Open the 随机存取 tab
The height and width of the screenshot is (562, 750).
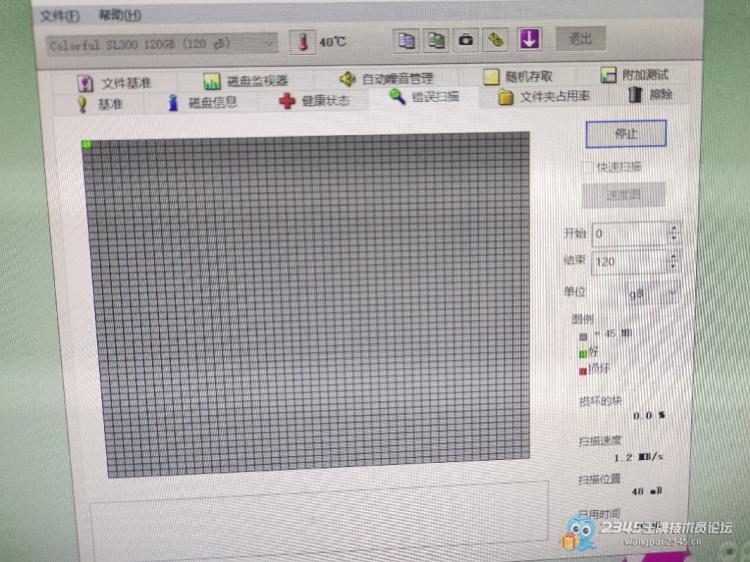point(518,77)
